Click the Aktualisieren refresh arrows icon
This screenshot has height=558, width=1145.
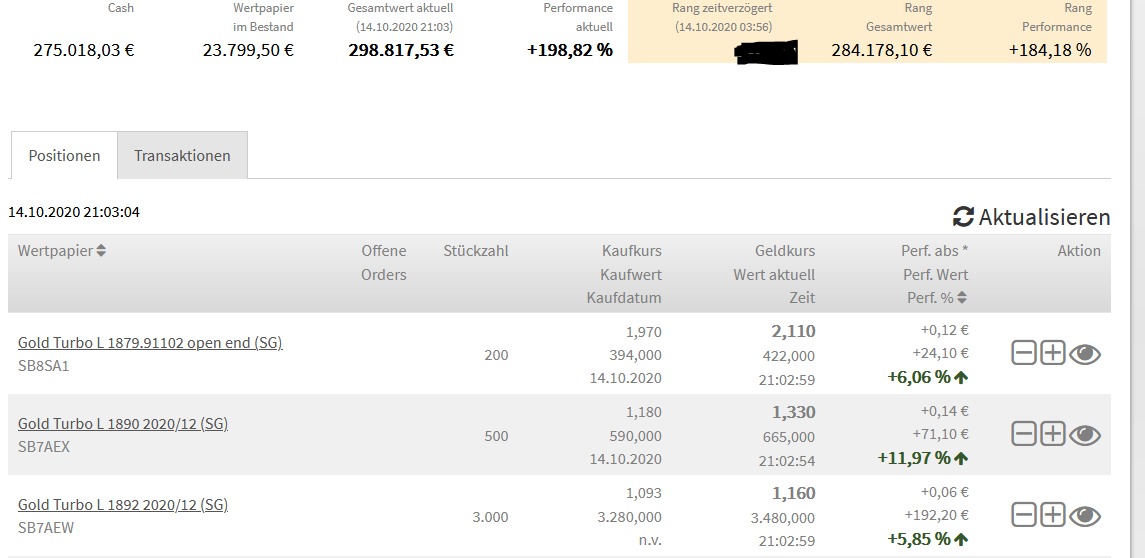[x=963, y=217]
